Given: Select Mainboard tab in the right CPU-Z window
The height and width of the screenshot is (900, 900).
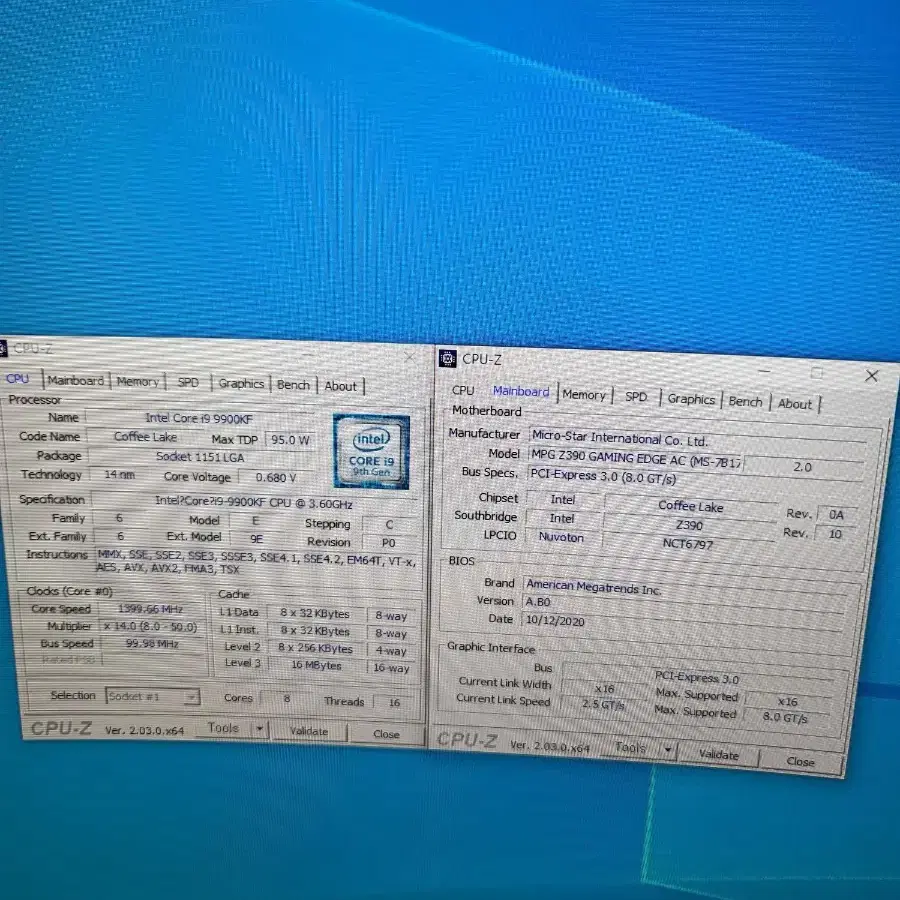Looking at the screenshot, I should click(x=521, y=391).
